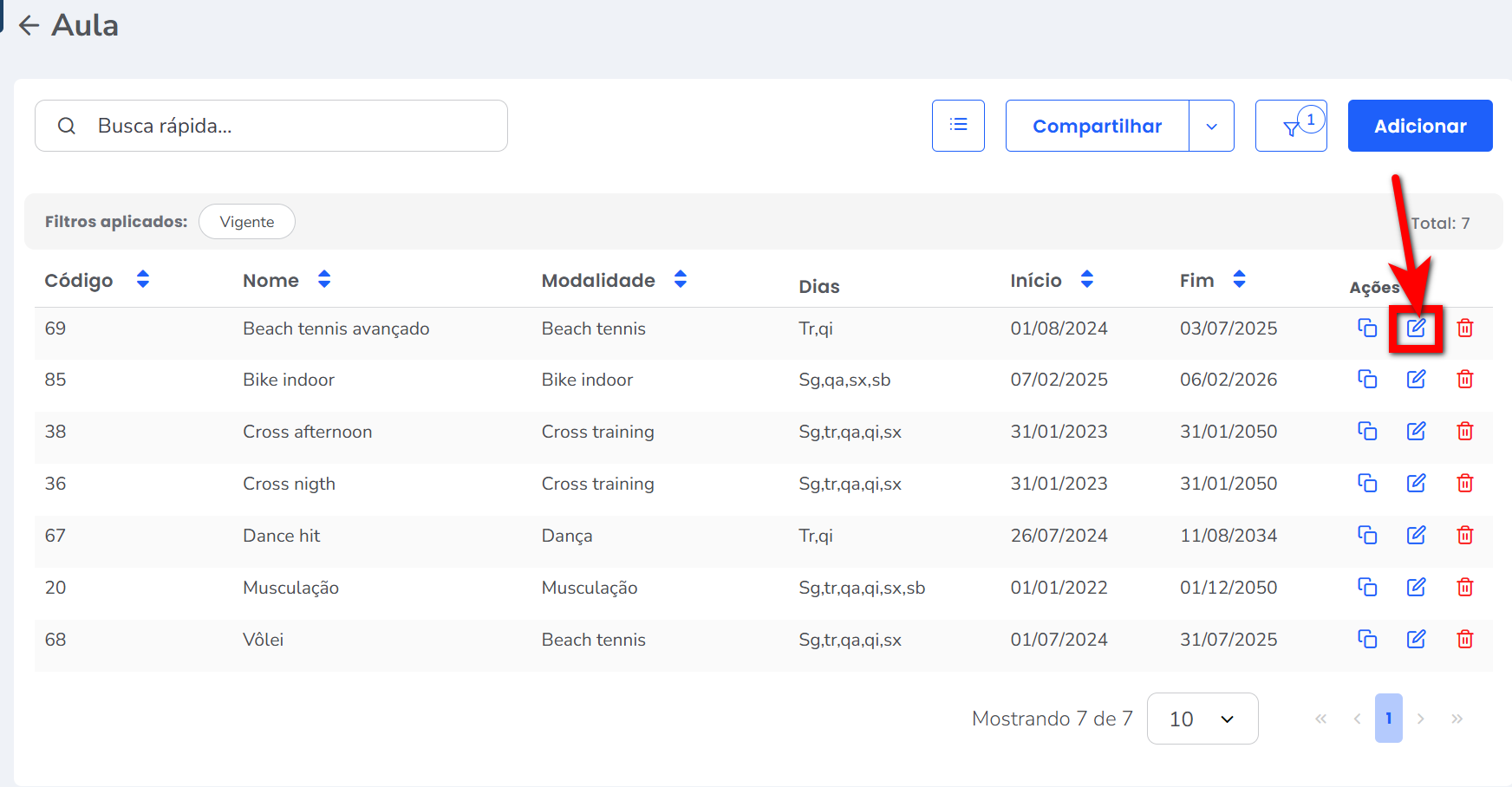Go to the previous page arrow

pos(1357,719)
